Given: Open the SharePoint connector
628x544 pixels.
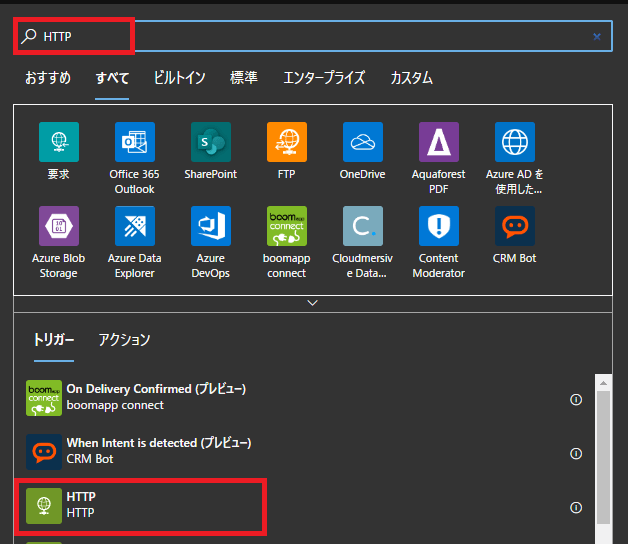Looking at the screenshot, I should tap(211, 142).
